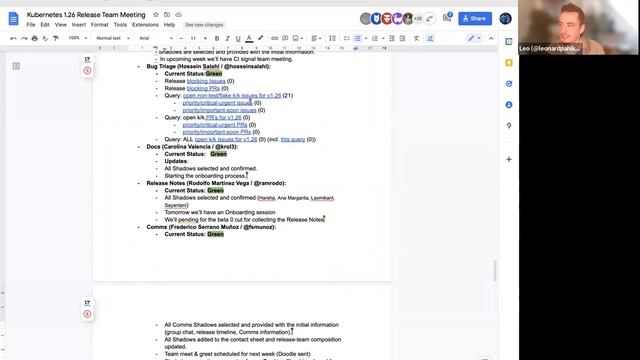Click the font size field

[193, 38]
